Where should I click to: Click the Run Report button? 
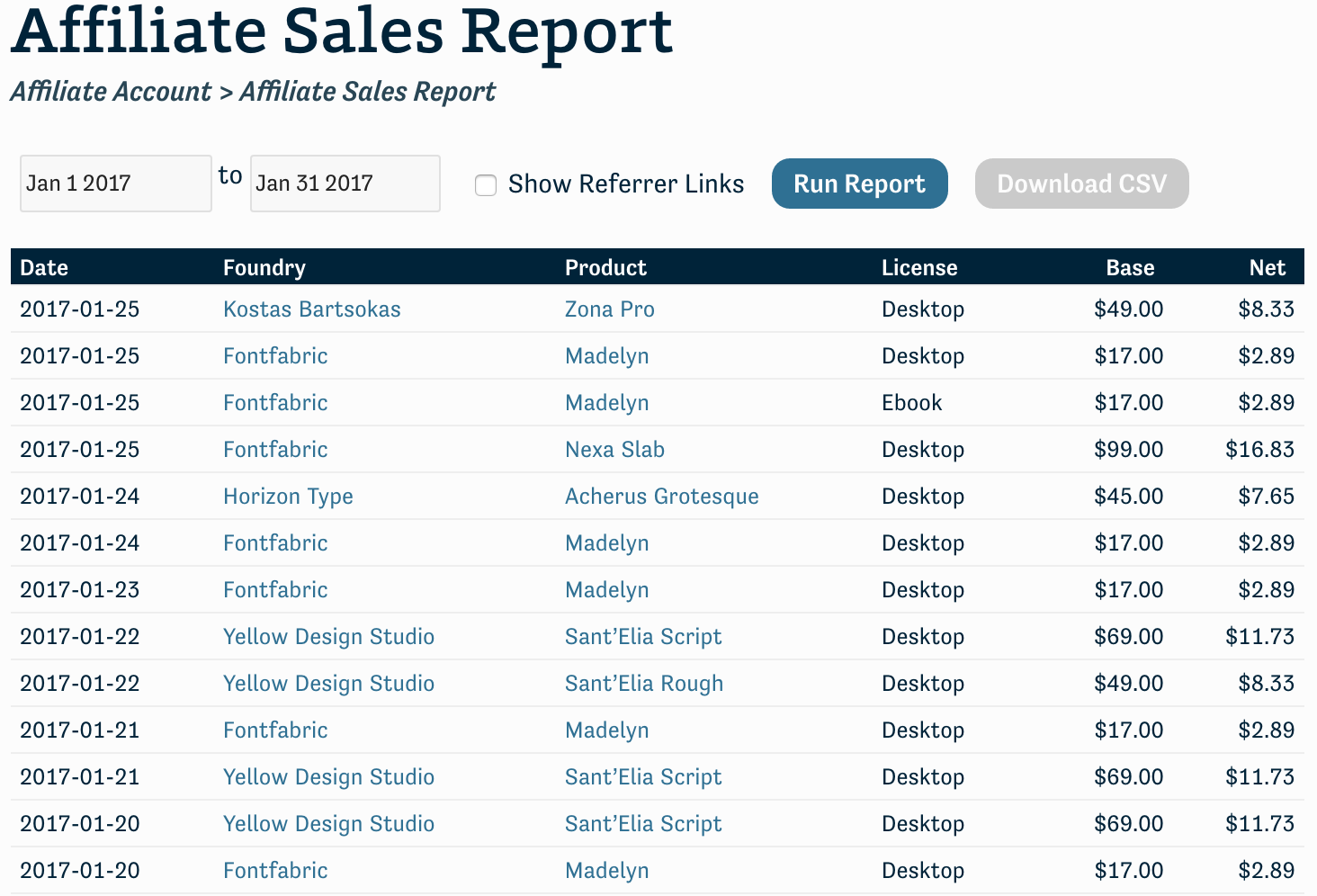[859, 184]
